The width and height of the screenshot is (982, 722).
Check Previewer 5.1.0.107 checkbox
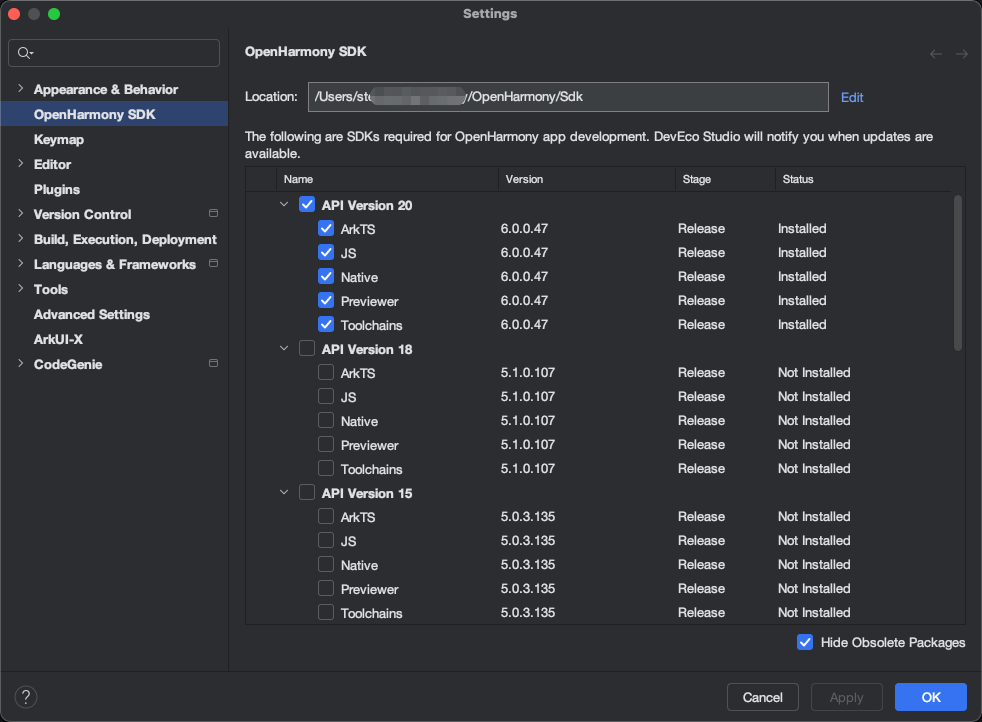coord(326,445)
